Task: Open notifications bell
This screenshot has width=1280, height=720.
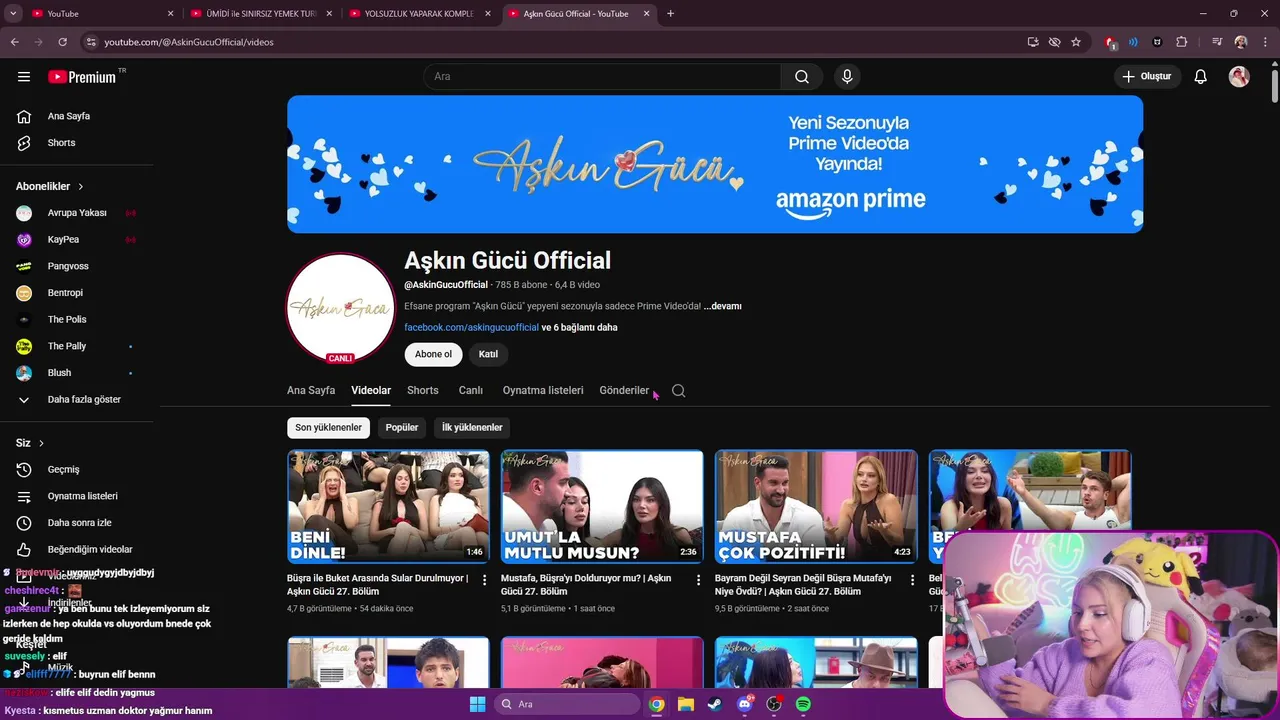Action: pyautogui.click(x=1201, y=77)
